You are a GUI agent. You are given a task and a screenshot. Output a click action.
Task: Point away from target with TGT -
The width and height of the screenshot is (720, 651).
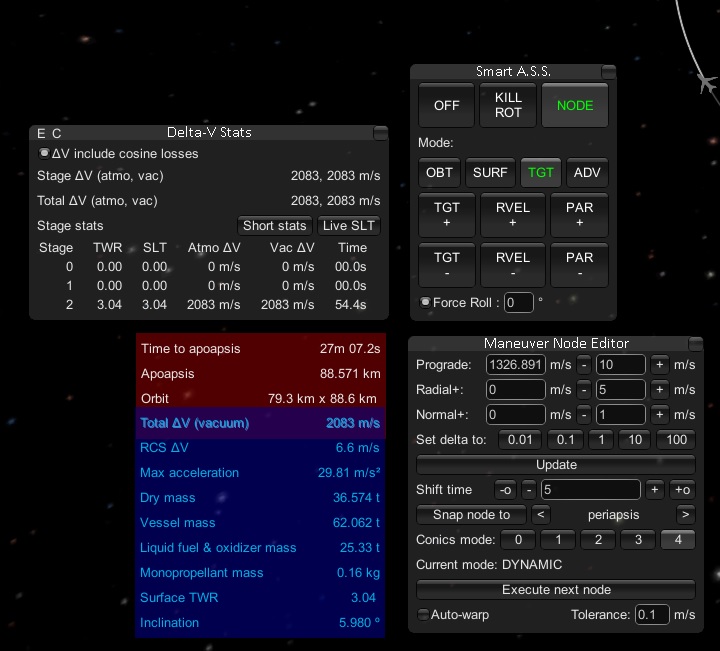[447, 265]
